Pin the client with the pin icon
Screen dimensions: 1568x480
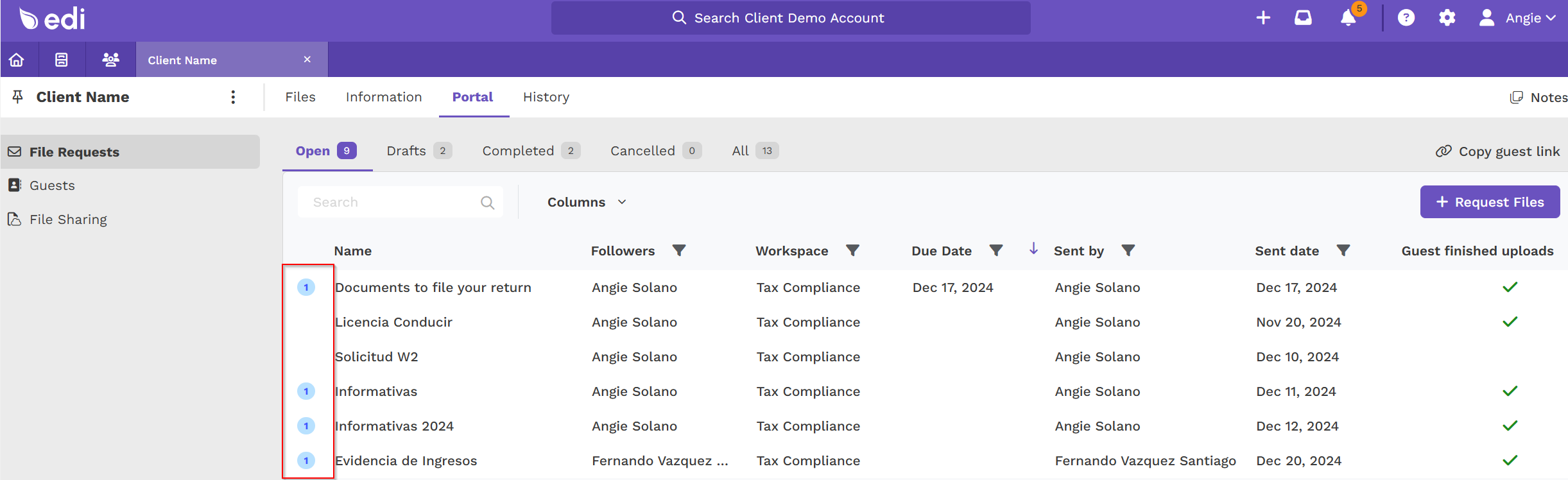[18, 97]
